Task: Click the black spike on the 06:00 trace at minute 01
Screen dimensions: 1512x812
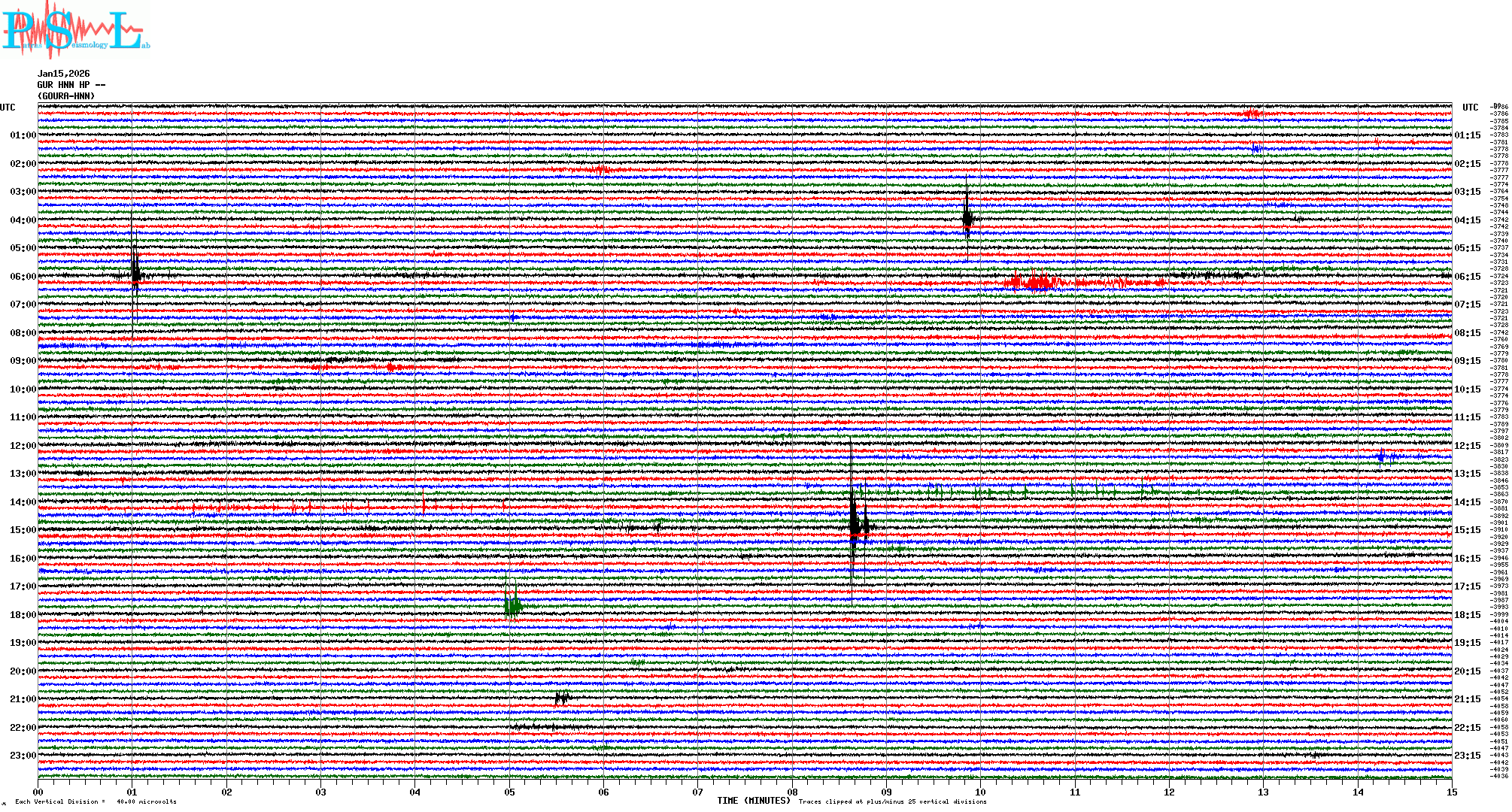Action: [x=135, y=272]
